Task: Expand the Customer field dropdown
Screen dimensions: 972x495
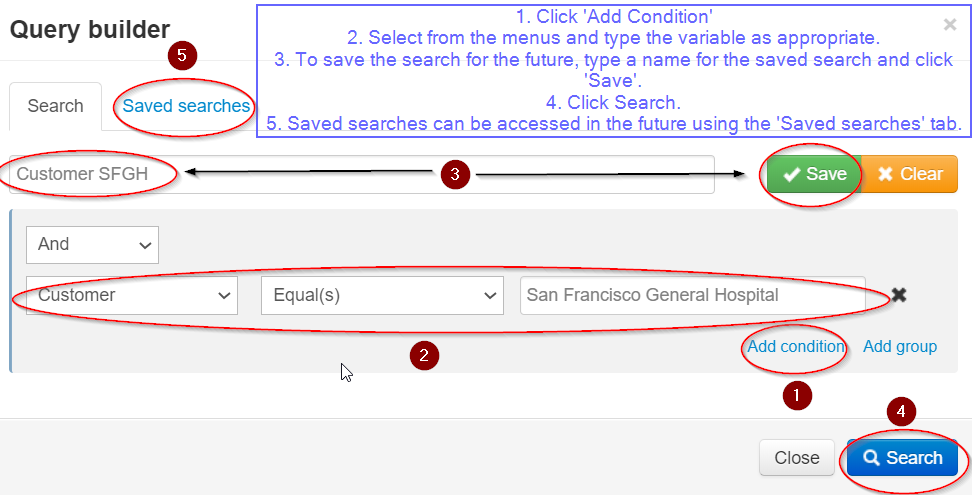Action: pyautogui.click(x=132, y=295)
